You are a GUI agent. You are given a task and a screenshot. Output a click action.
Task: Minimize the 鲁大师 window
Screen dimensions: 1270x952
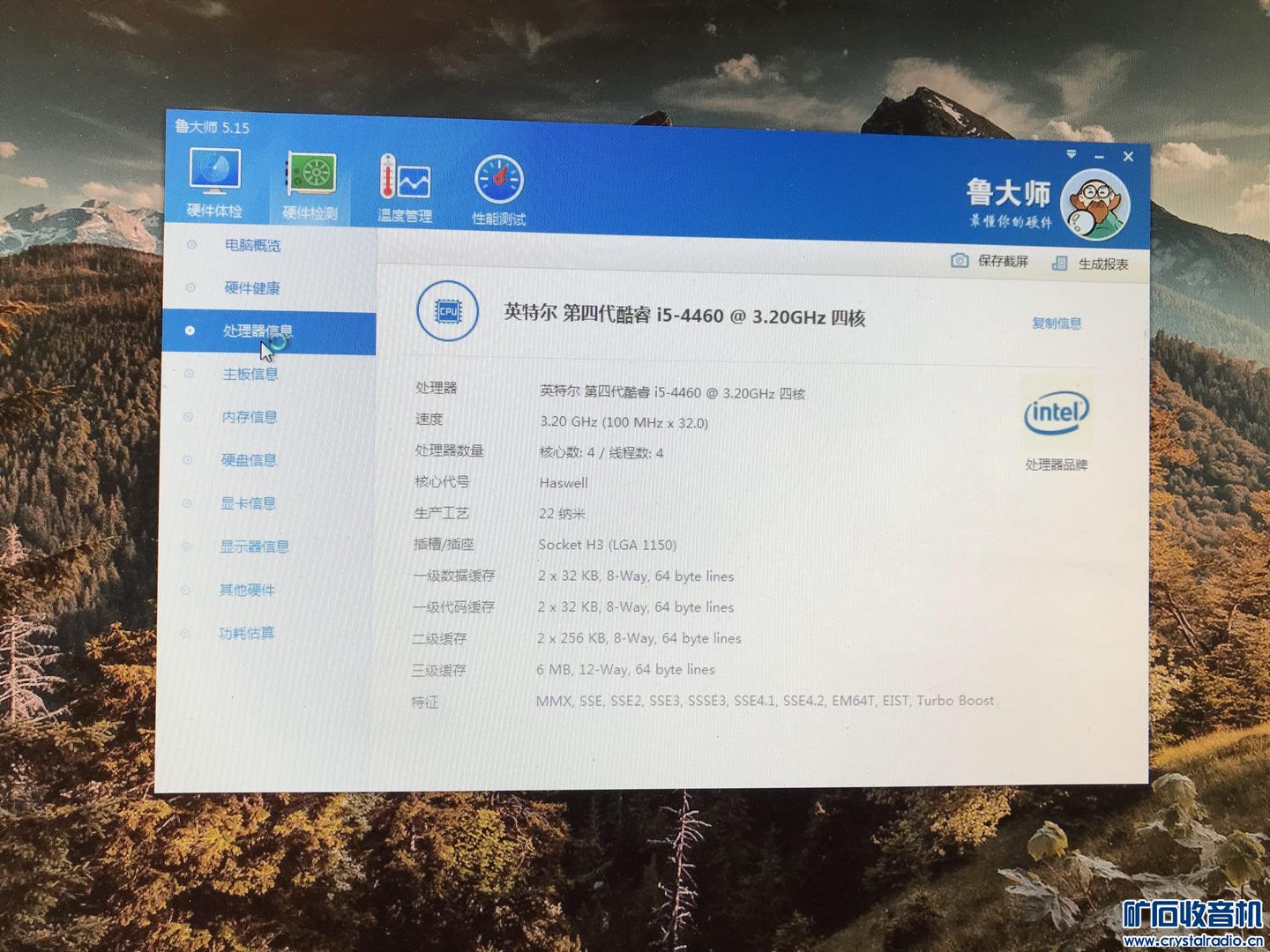1100,156
